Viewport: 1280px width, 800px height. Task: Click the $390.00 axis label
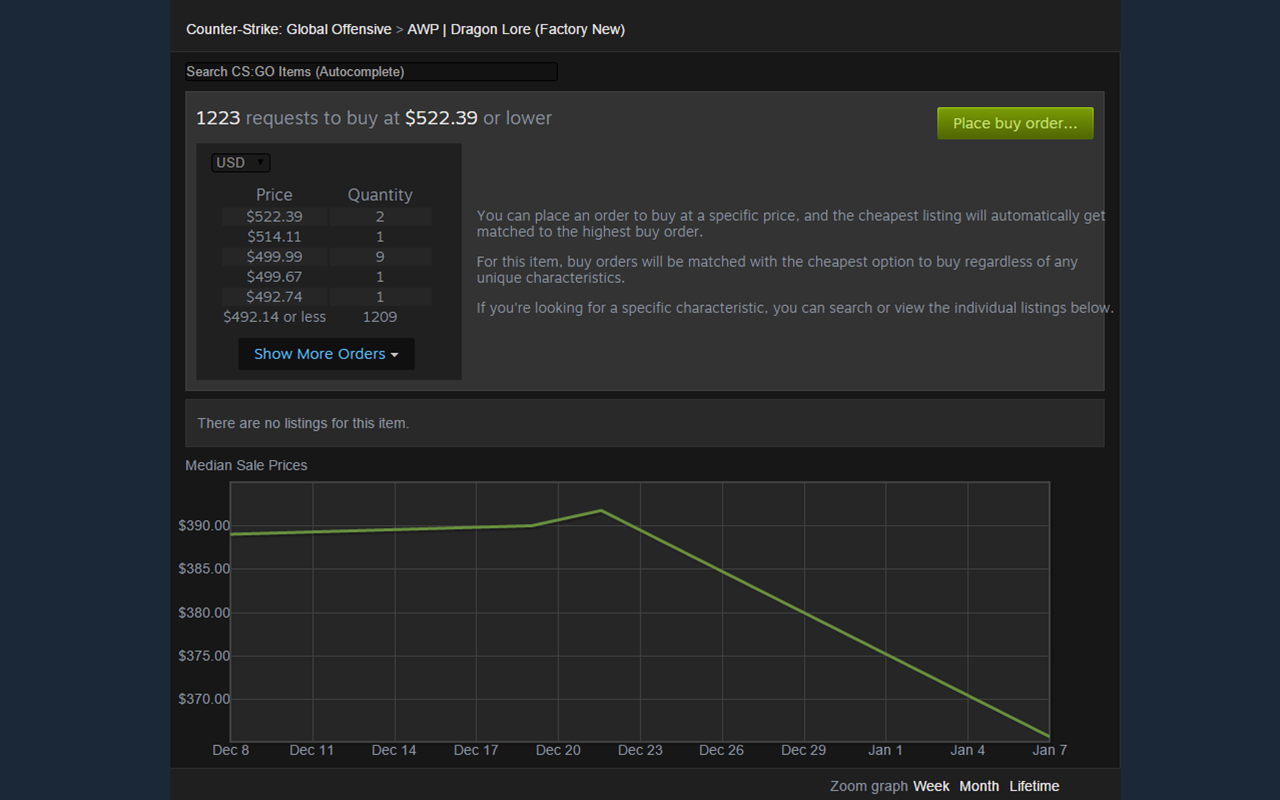204,525
